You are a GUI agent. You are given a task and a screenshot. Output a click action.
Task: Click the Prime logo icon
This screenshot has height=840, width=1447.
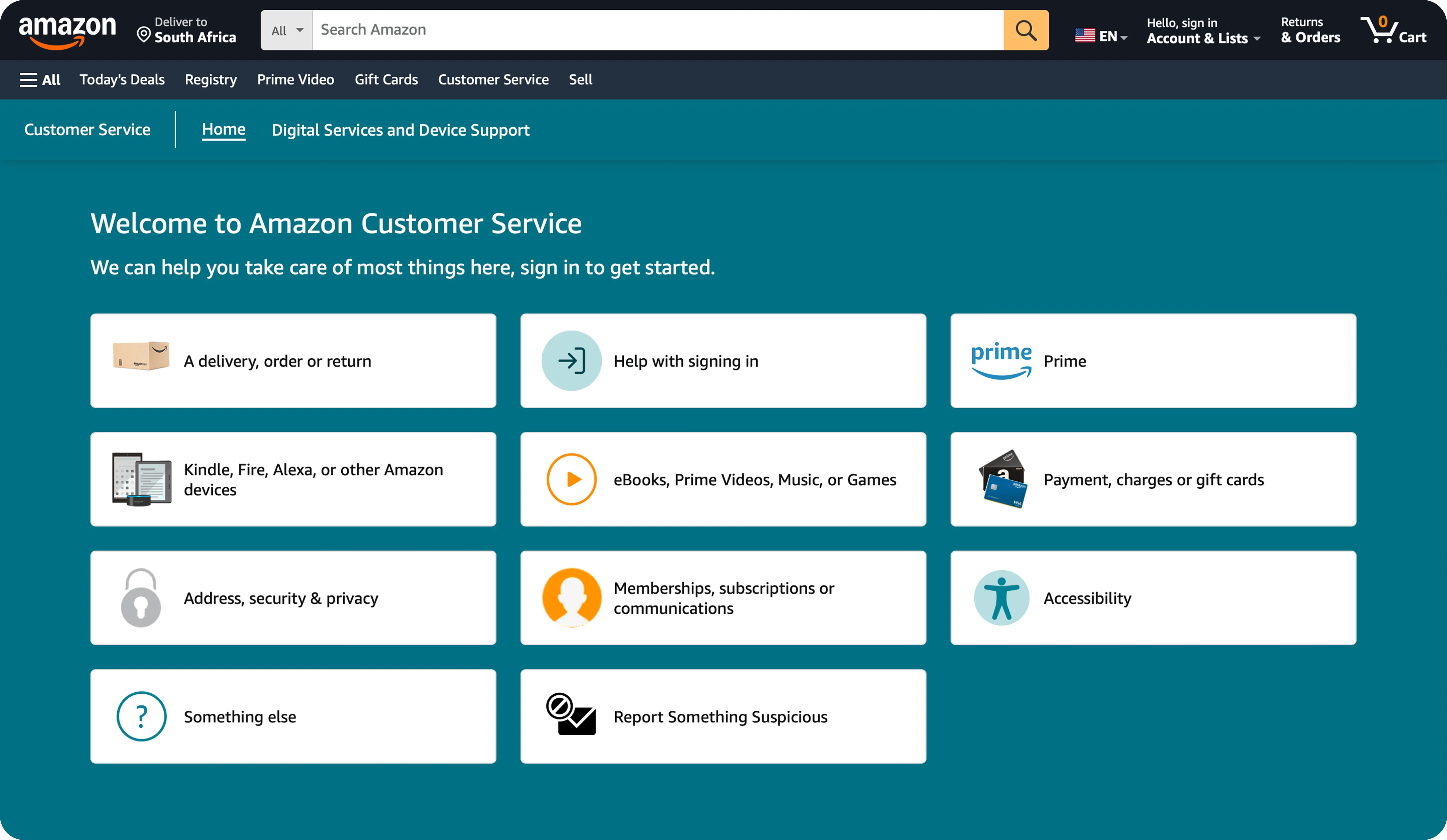(1002, 361)
